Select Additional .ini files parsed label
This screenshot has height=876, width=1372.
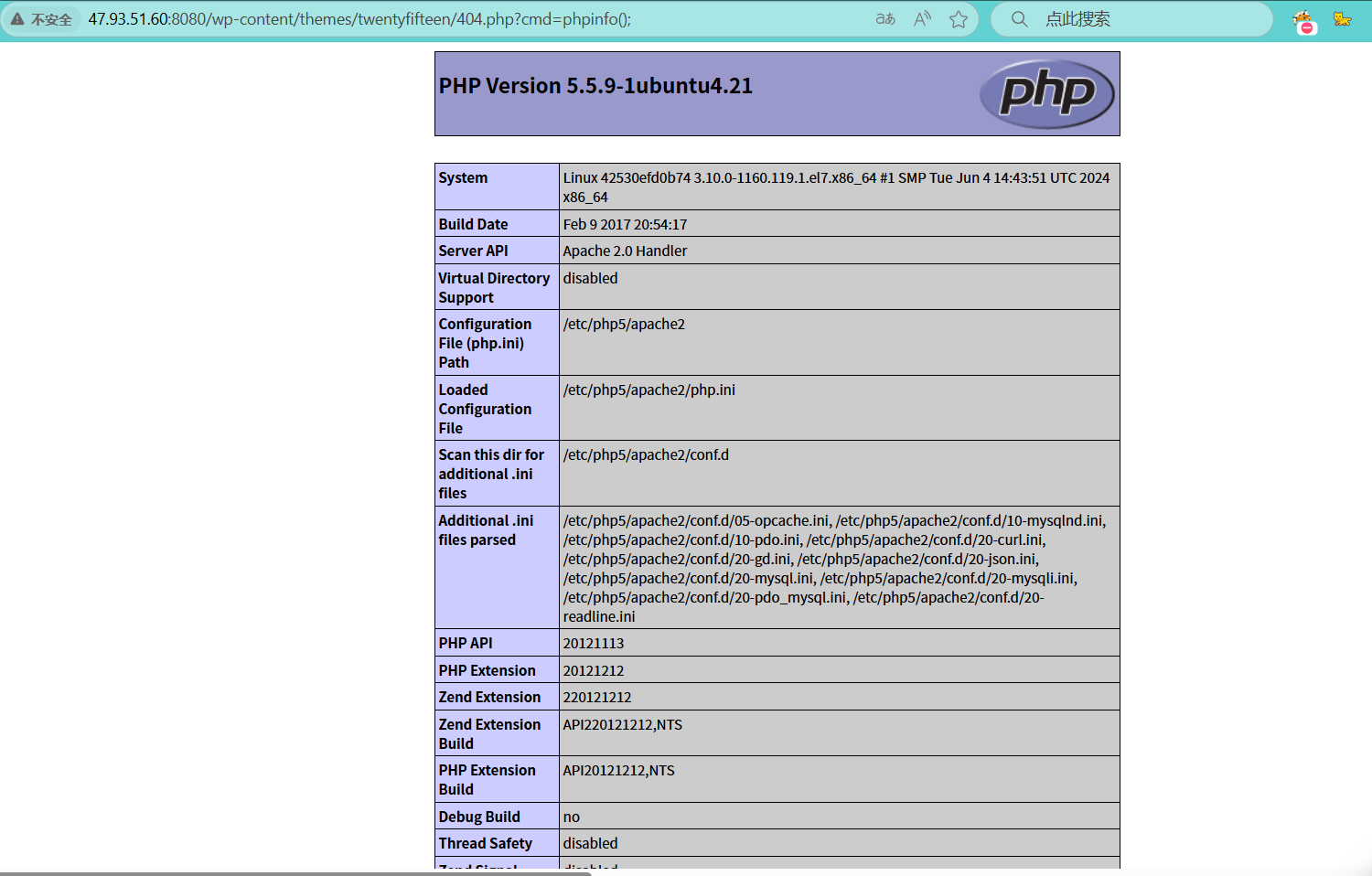point(486,529)
